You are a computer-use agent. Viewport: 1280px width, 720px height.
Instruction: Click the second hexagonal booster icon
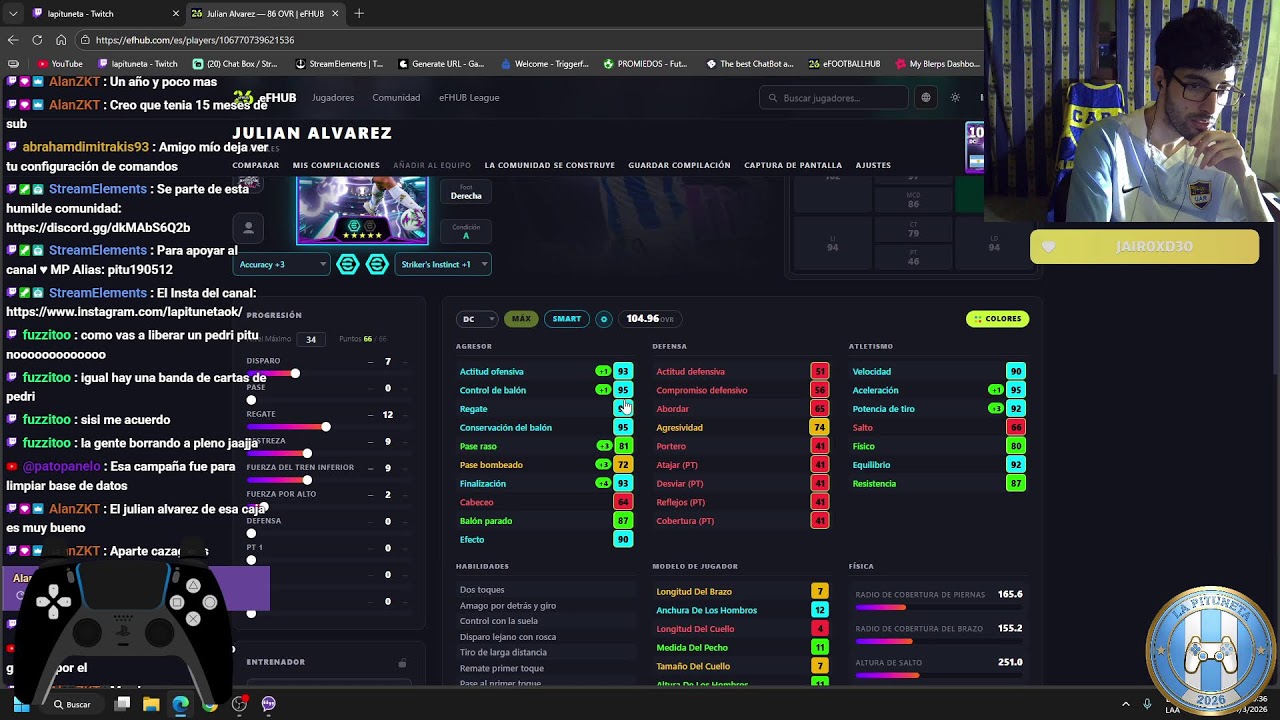coord(377,264)
